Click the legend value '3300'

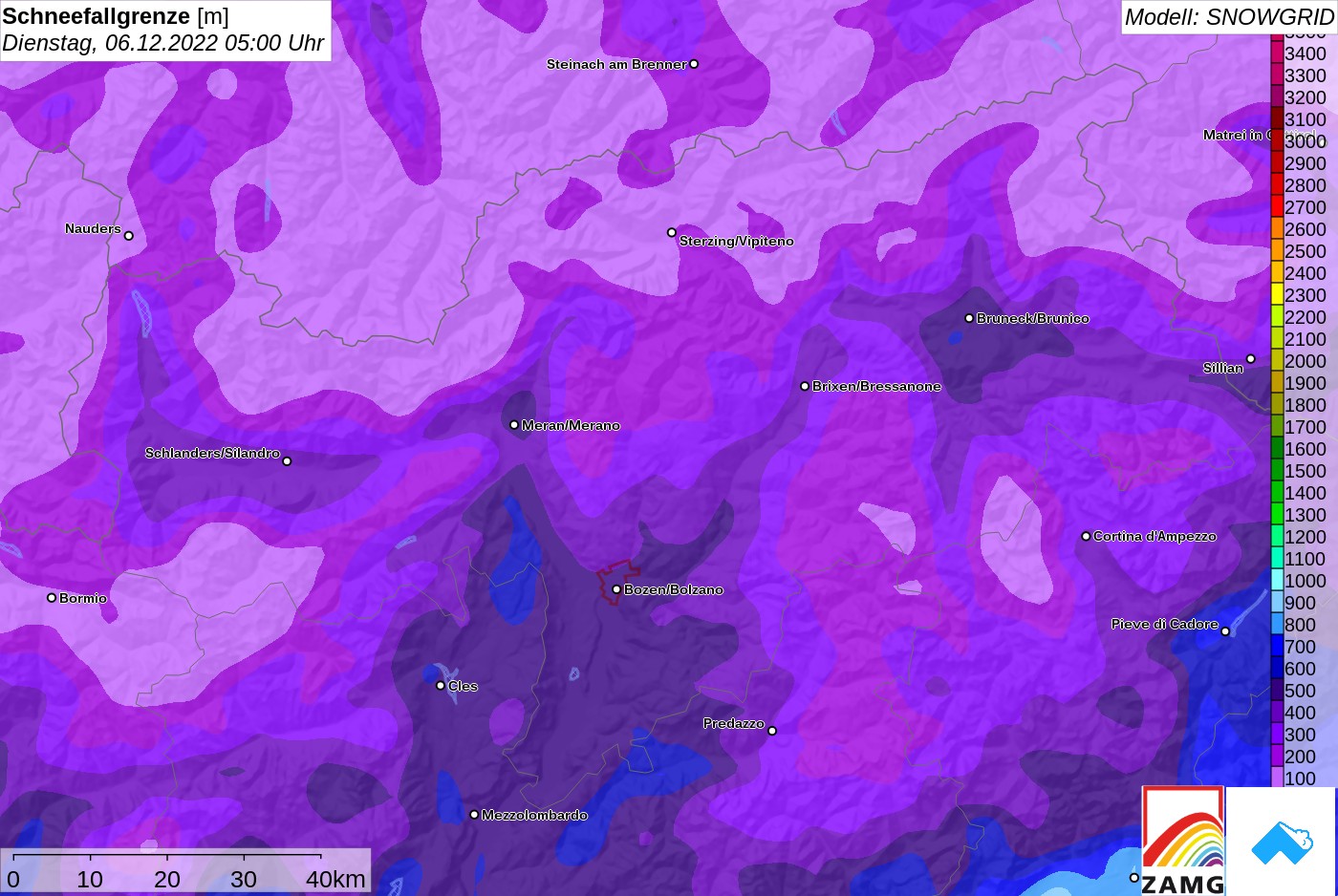point(1306,75)
